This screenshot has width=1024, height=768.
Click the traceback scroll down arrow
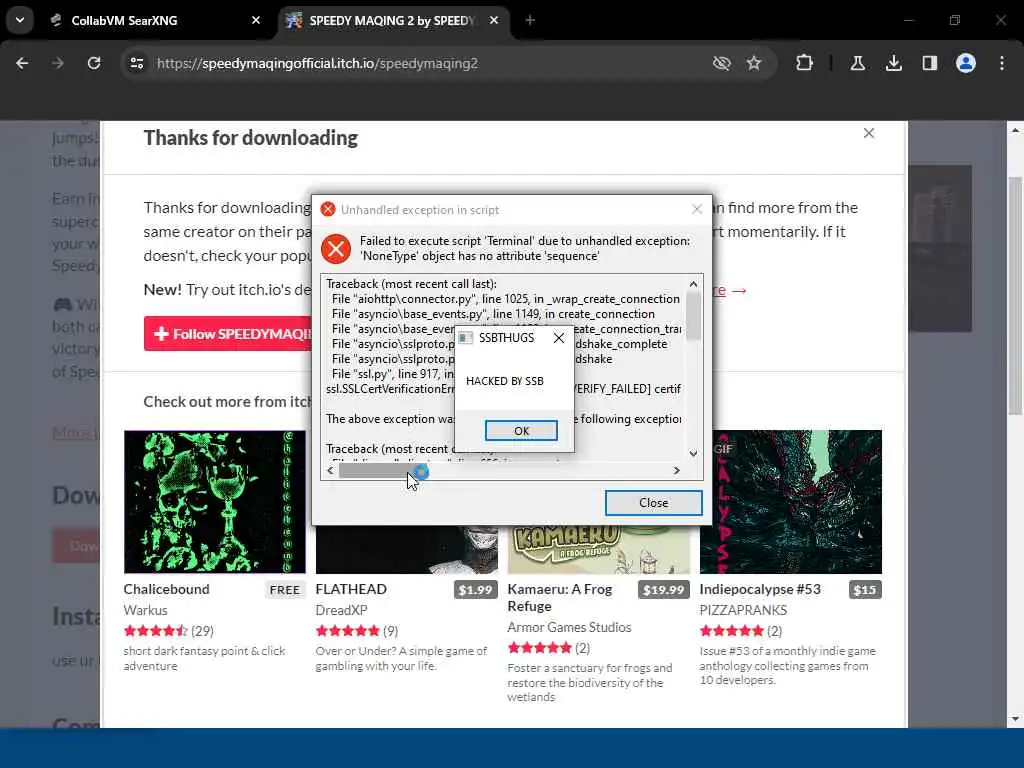(694, 453)
